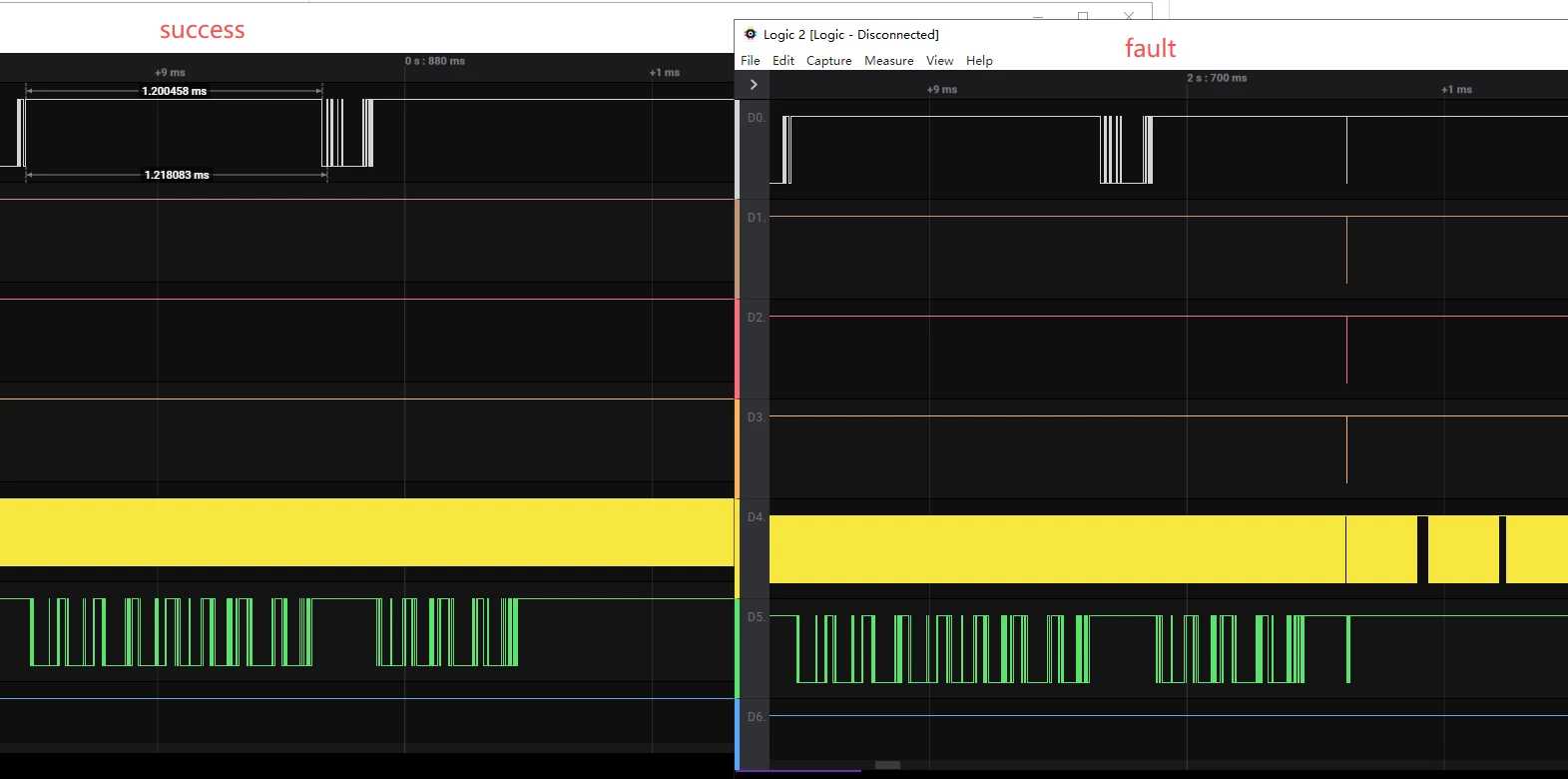Open the Edit menu
This screenshot has height=779, width=1568.
click(x=784, y=61)
